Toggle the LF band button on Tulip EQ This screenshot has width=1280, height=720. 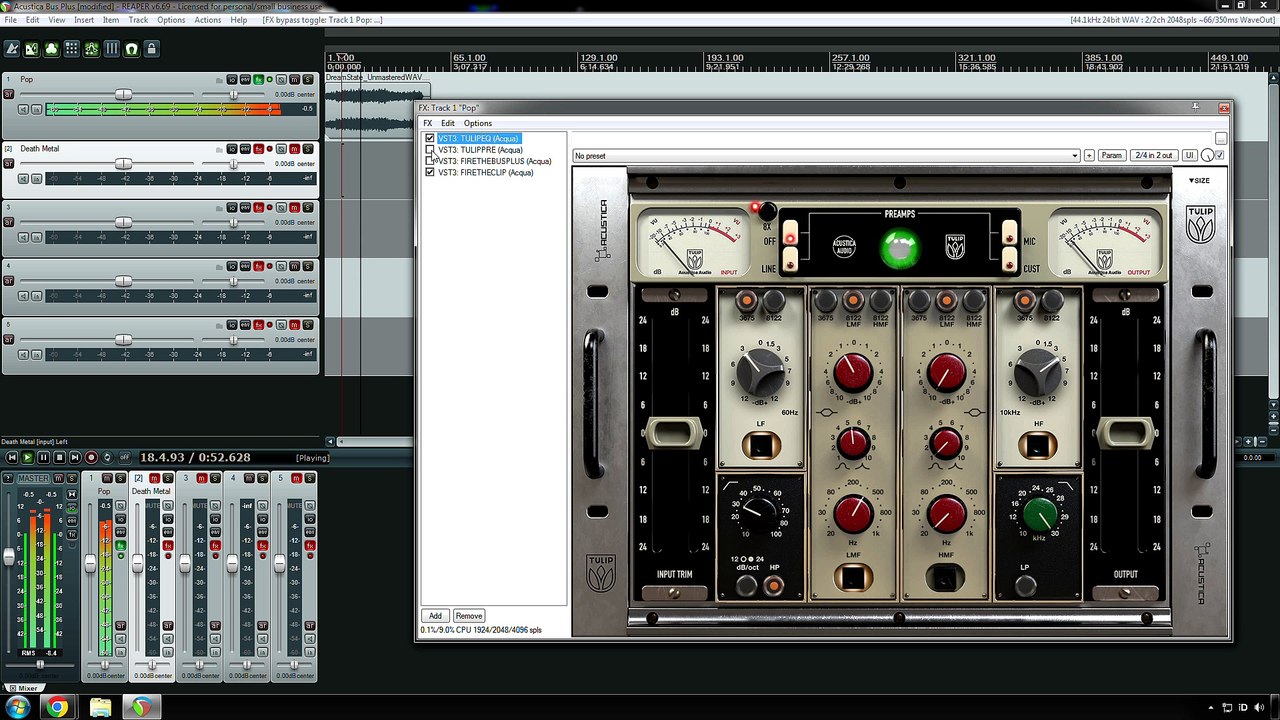761,446
